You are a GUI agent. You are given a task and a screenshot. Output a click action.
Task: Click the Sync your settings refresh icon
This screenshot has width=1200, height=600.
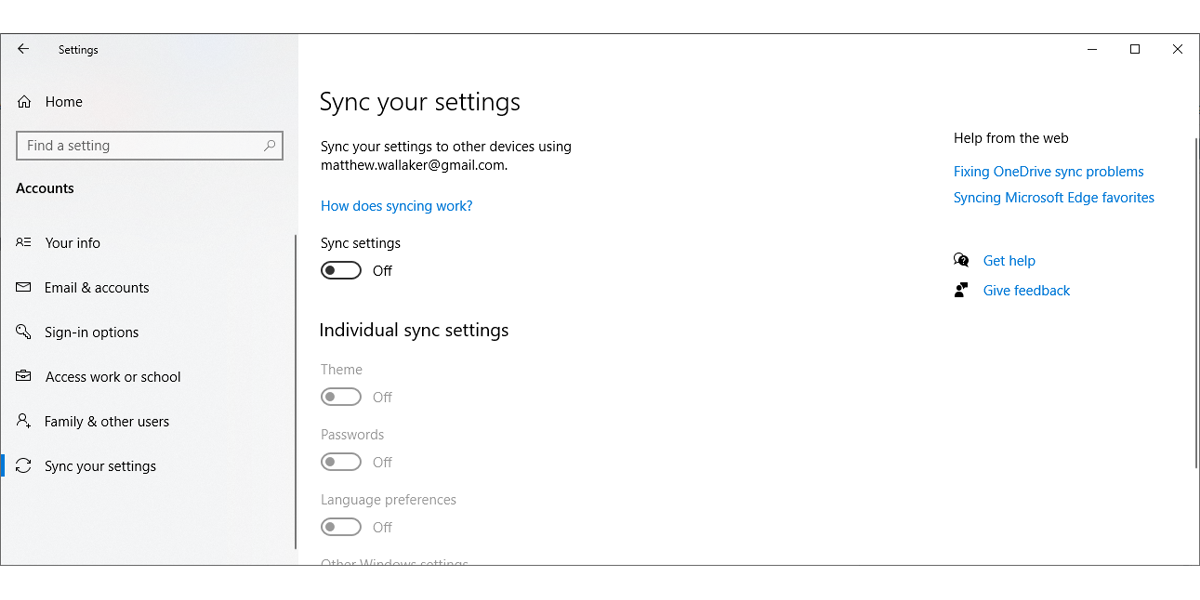tap(23, 465)
